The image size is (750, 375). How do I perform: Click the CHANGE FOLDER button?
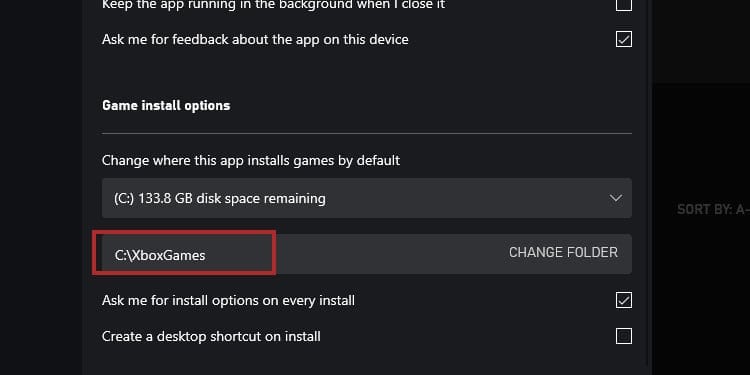(563, 253)
